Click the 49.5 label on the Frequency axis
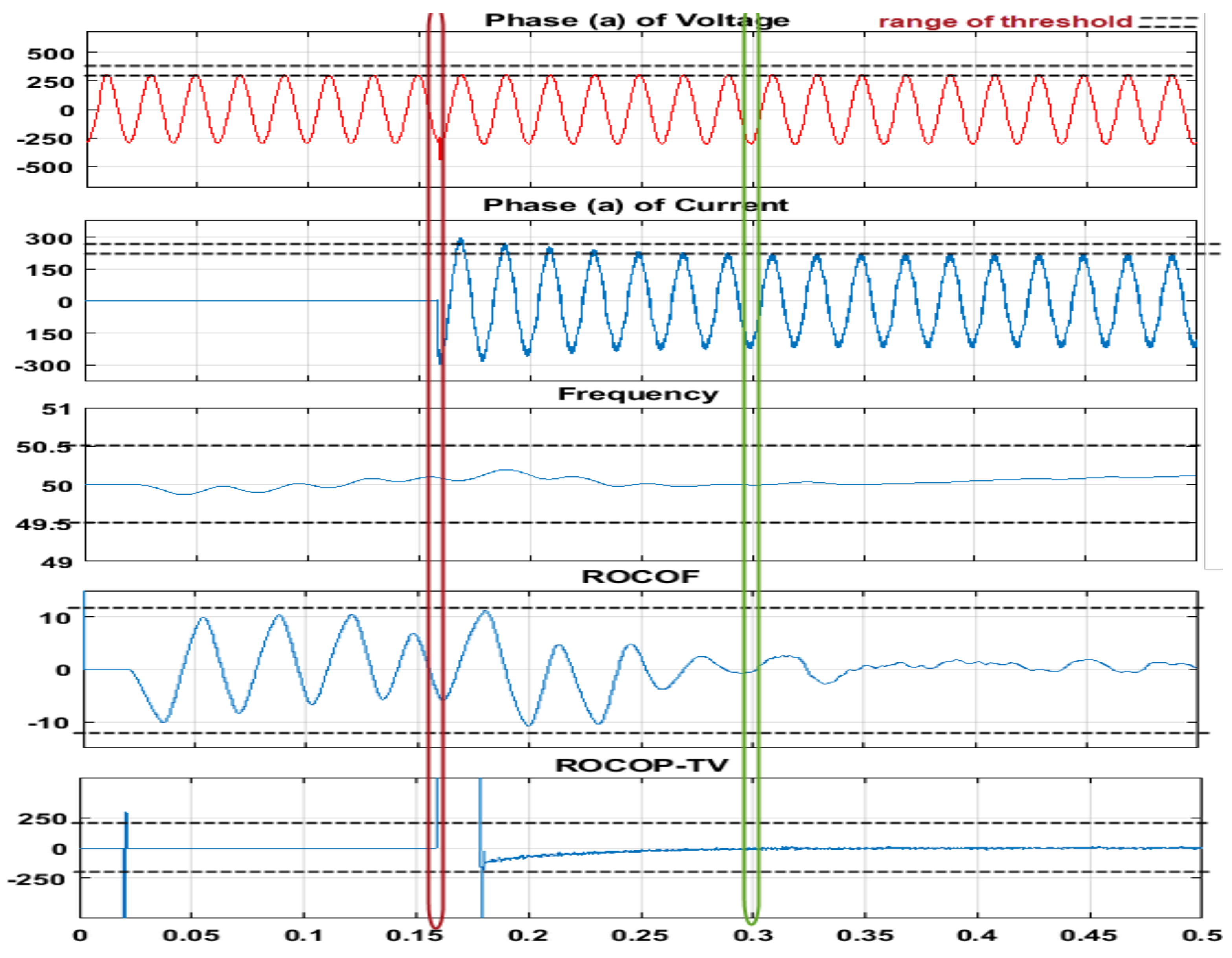This screenshot has height=958, width=1232. [x=43, y=525]
